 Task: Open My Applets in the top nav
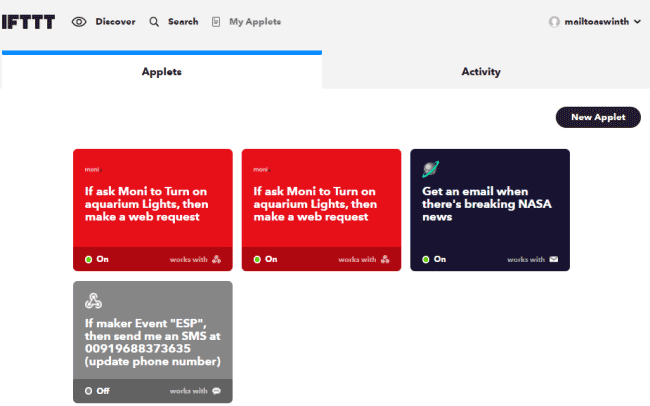coord(255,22)
